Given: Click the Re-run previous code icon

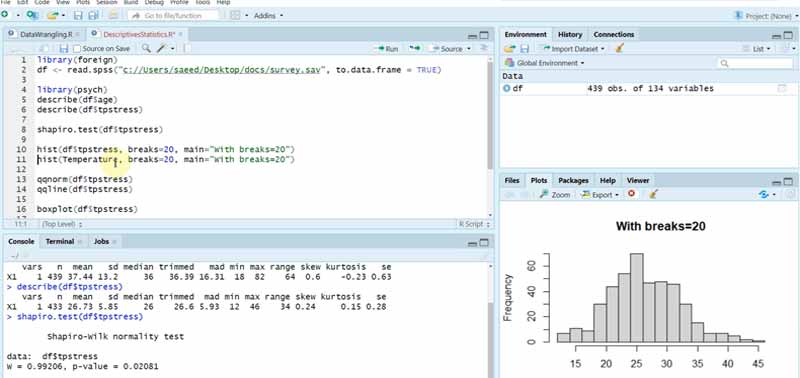Looking at the screenshot, I should click(414, 48).
